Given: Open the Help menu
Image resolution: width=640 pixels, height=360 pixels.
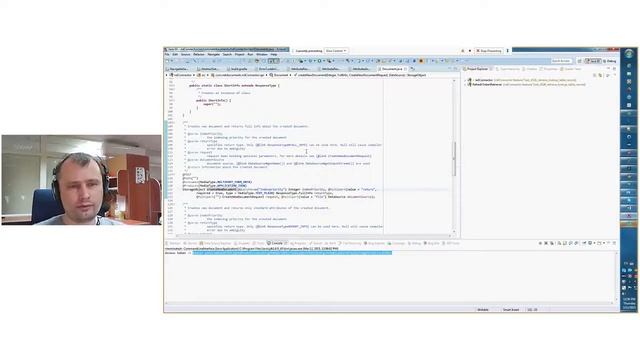Looking at the screenshot, I should pyautogui.click(x=274, y=54).
